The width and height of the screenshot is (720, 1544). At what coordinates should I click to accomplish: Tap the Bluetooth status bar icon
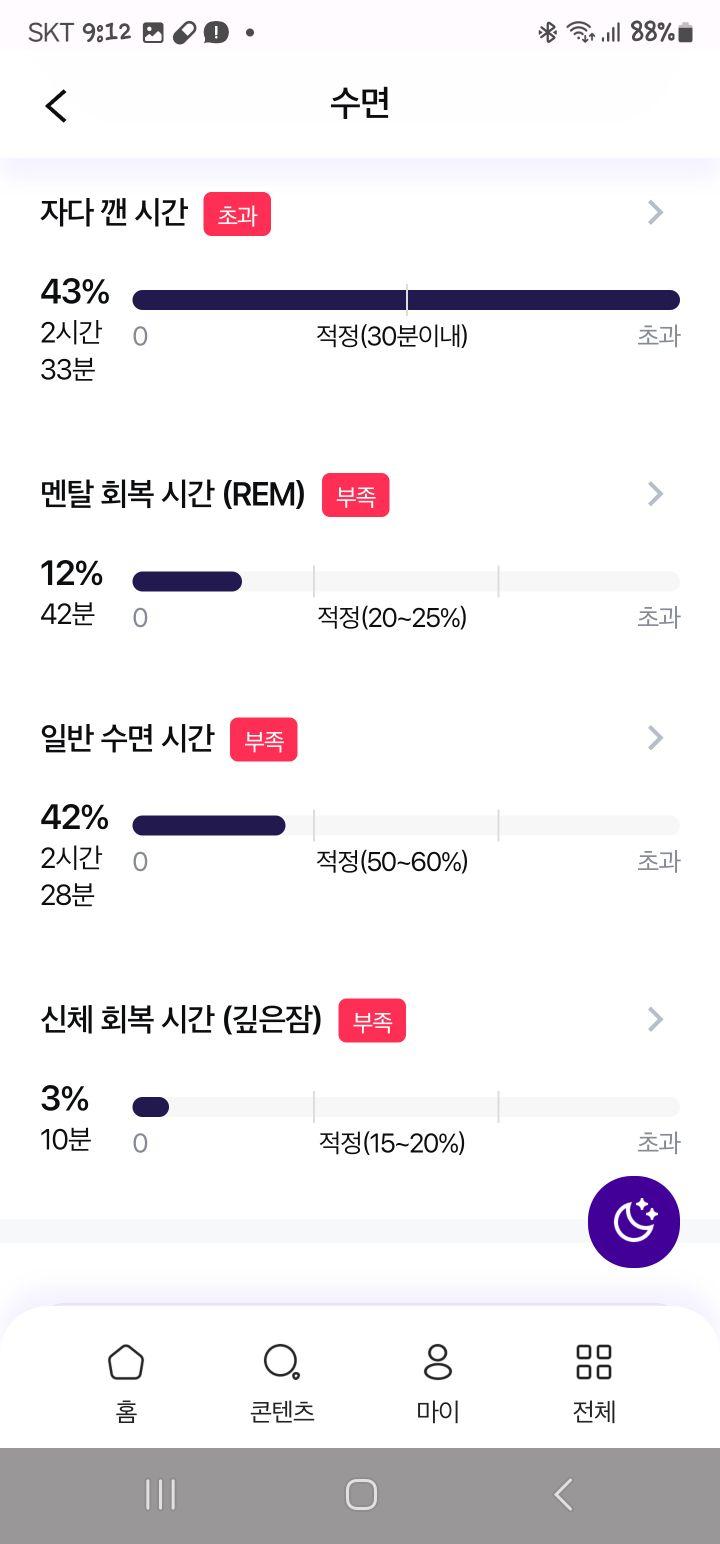[x=547, y=32]
